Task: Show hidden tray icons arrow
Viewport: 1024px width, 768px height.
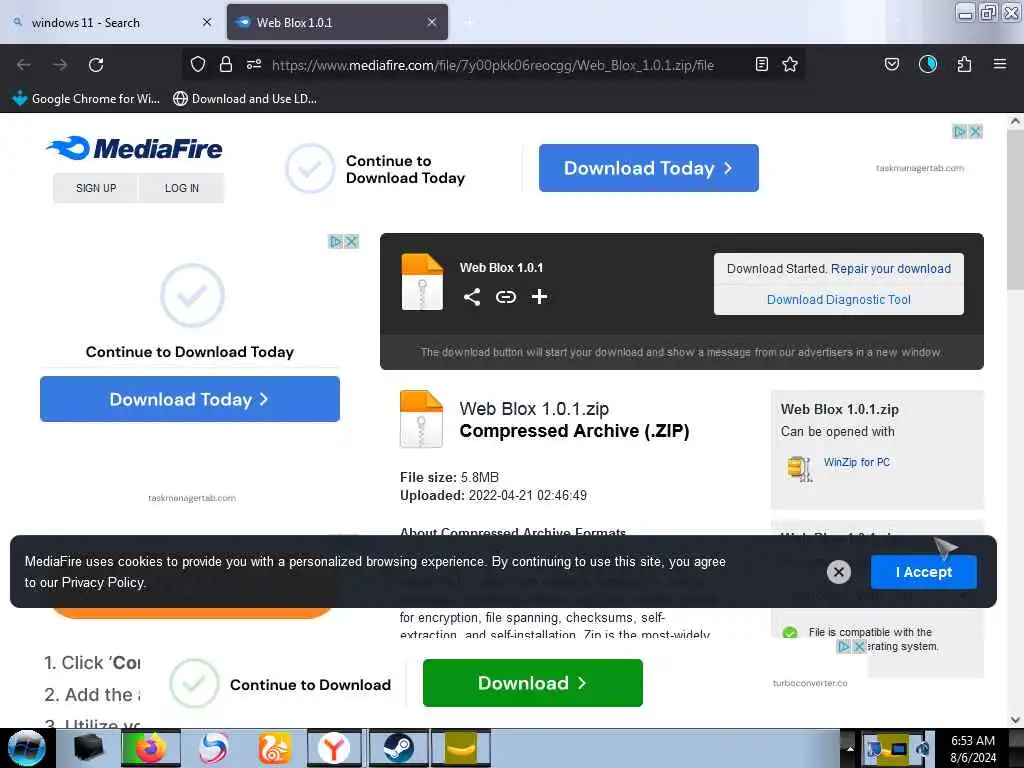Action: (x=850, y=748)
